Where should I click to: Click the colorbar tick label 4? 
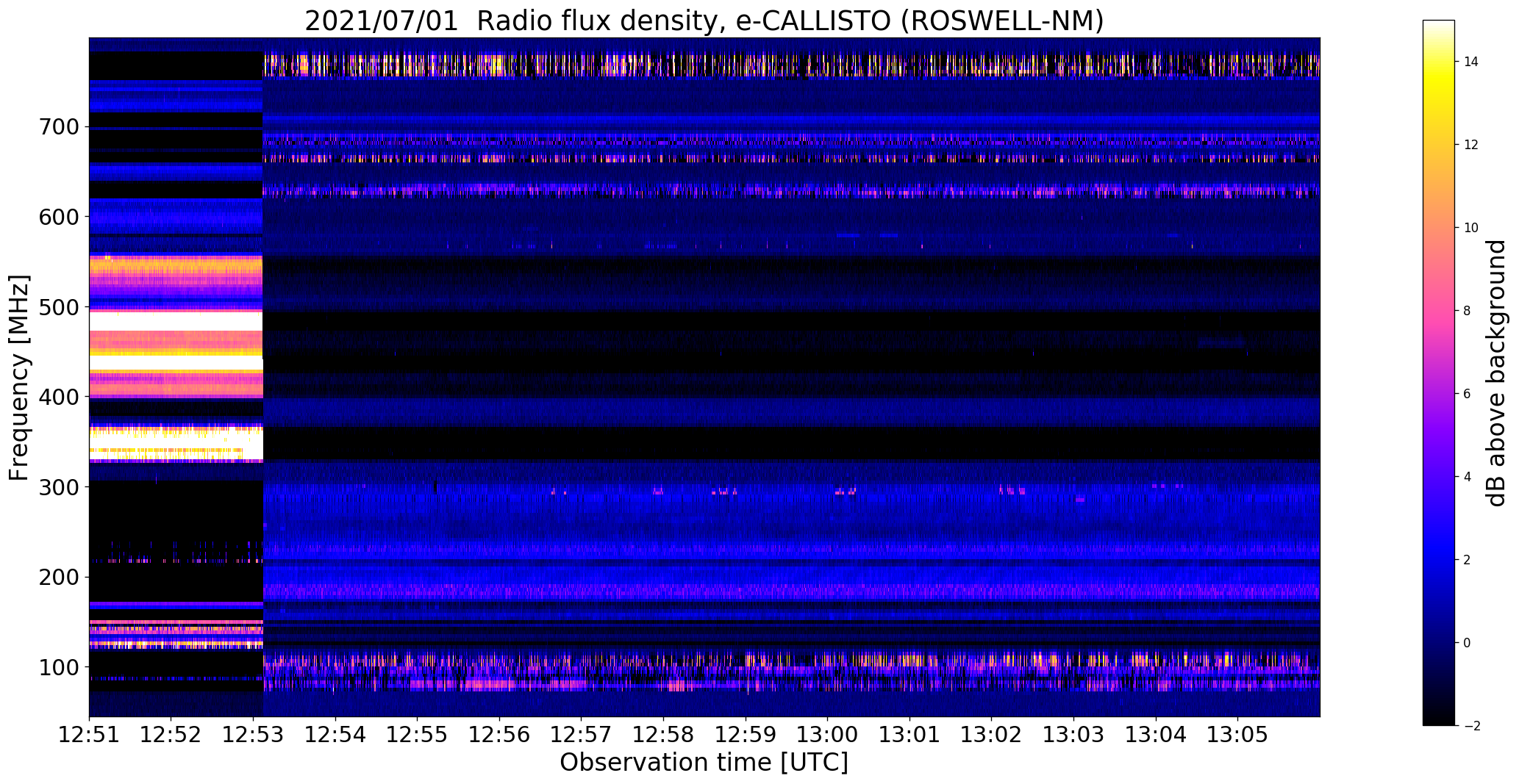click(1468, 477)
